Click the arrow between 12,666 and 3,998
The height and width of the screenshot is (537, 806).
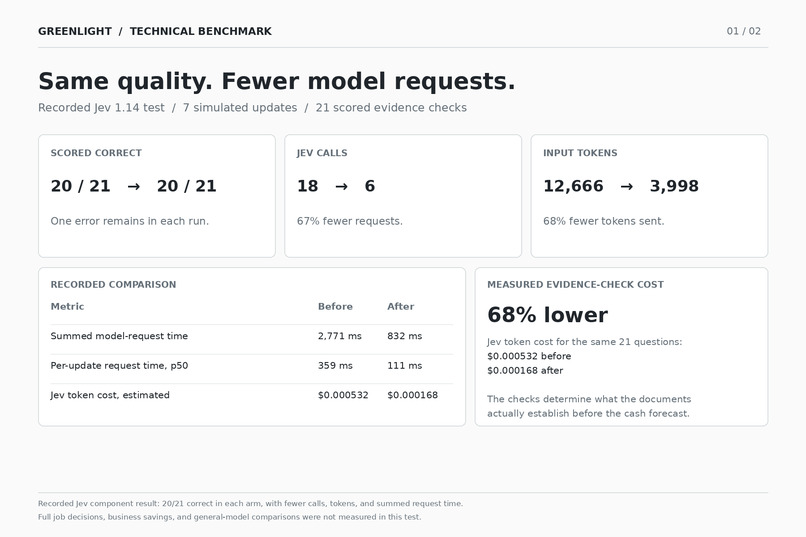coord(626,187)
